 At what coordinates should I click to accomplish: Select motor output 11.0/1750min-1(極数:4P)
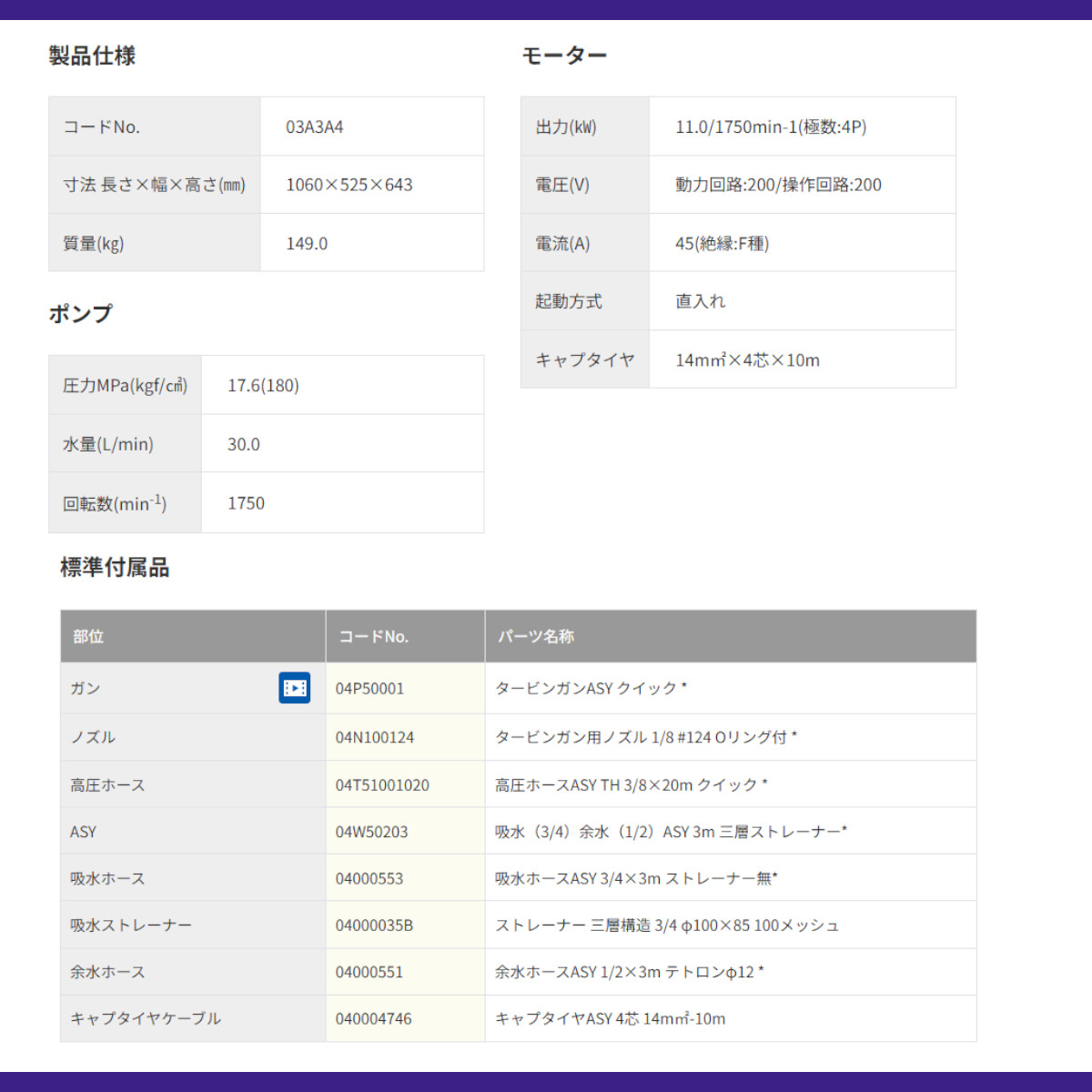point(771,127)
